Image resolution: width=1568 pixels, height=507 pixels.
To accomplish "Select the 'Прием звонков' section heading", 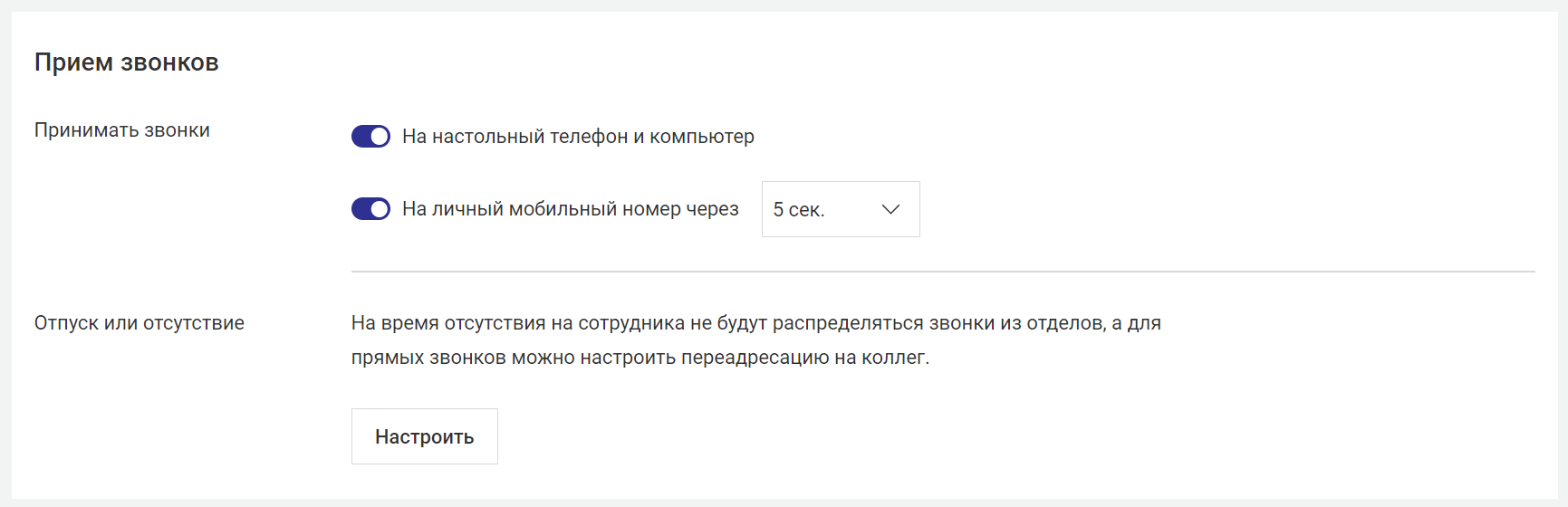I will (x=127, y=62).
